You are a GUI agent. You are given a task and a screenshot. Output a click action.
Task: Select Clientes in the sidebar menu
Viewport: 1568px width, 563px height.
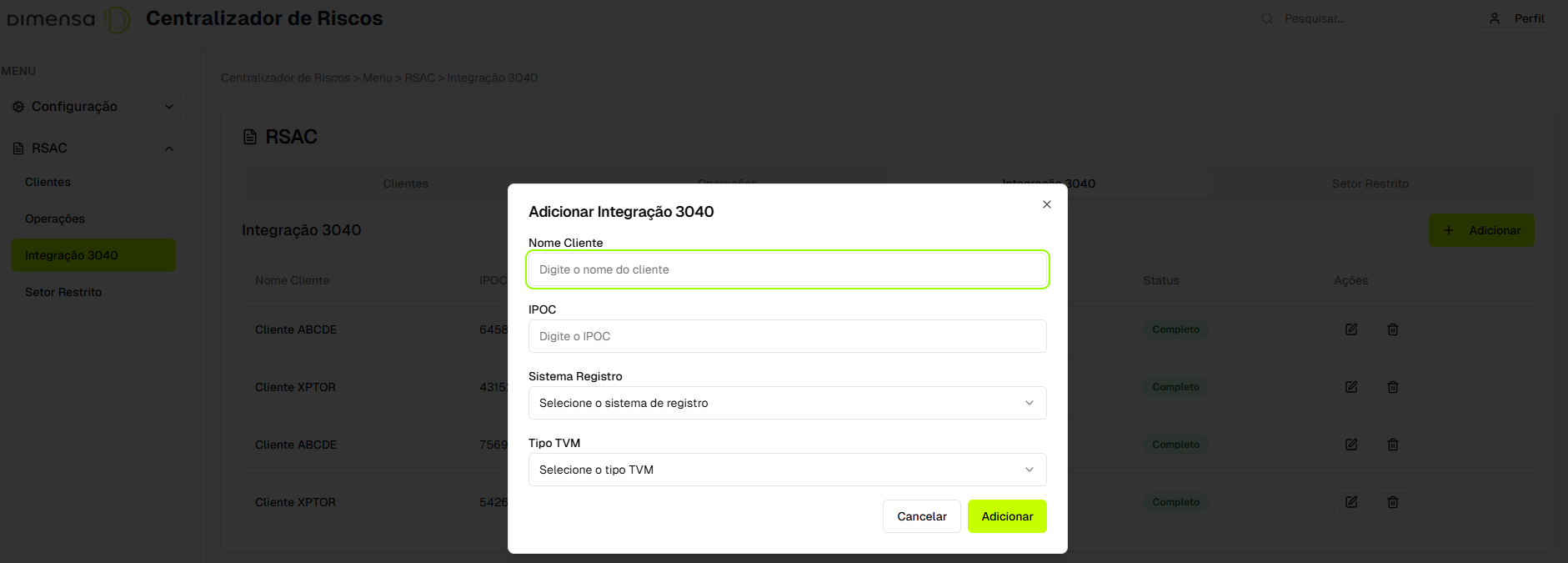pos(48,182)
